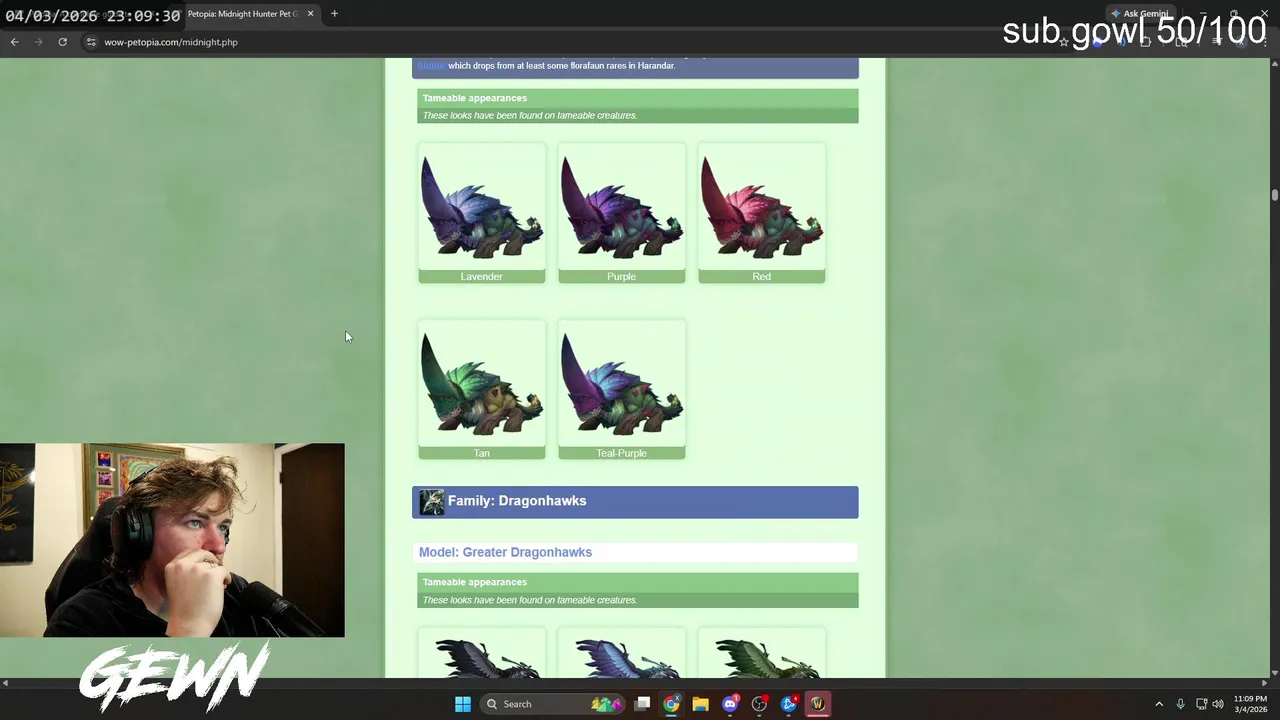This screenshot has height=720, width=1280.
Task: Click the green dragonhawk appearance thumbnail
Action: (x=761, y=654)
